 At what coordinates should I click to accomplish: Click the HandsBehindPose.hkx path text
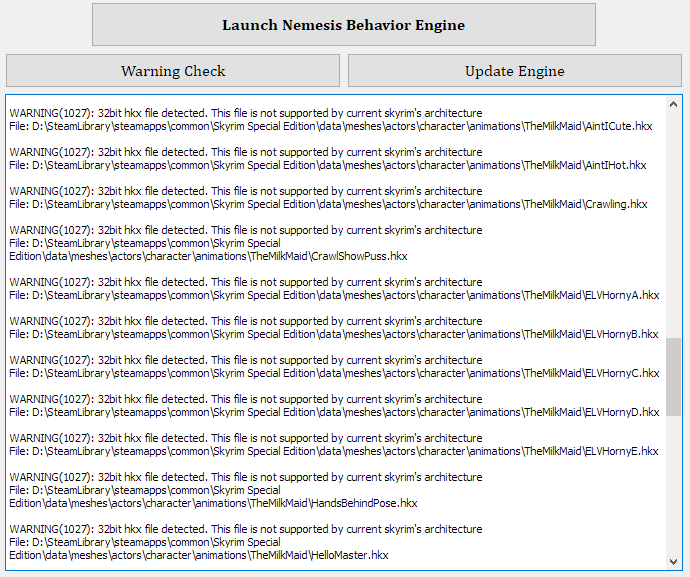[213, 496]
